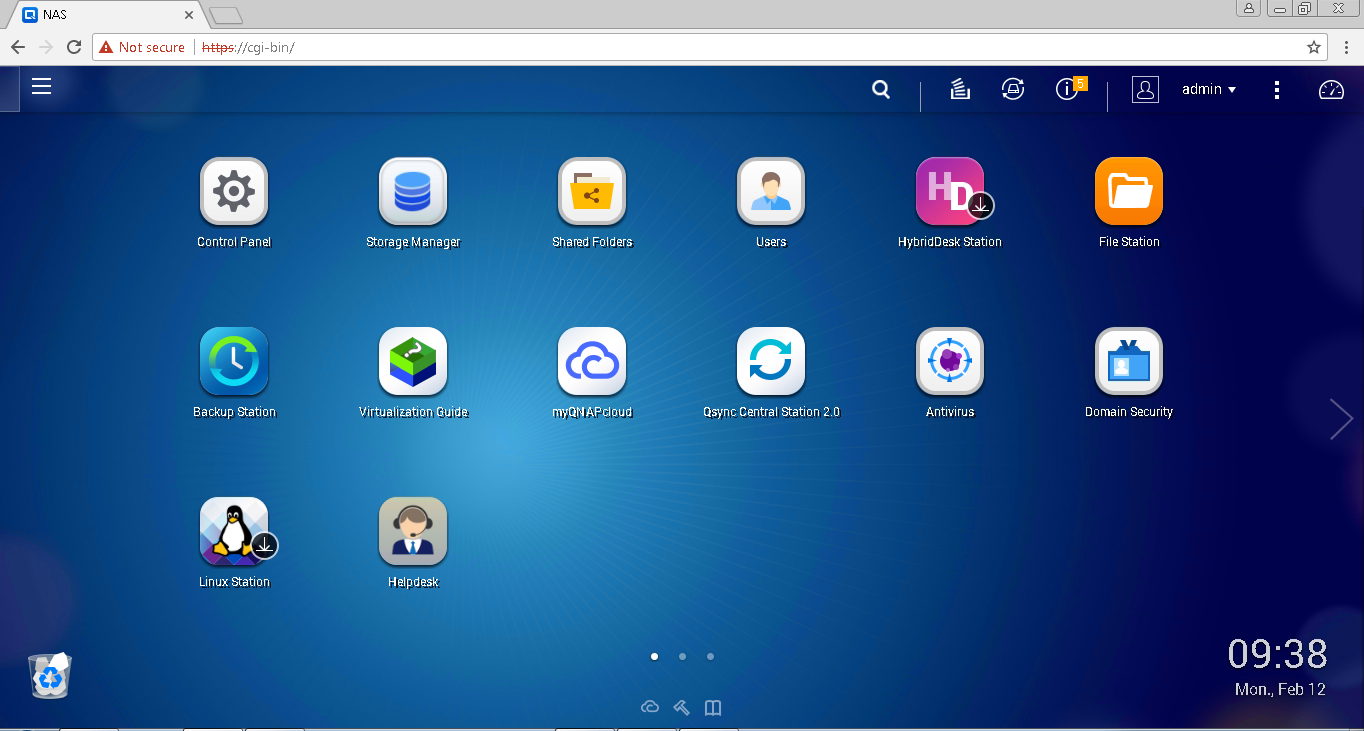View event notifications with badge 5
Viewport: 1364px width, 731px height.
1070,88
